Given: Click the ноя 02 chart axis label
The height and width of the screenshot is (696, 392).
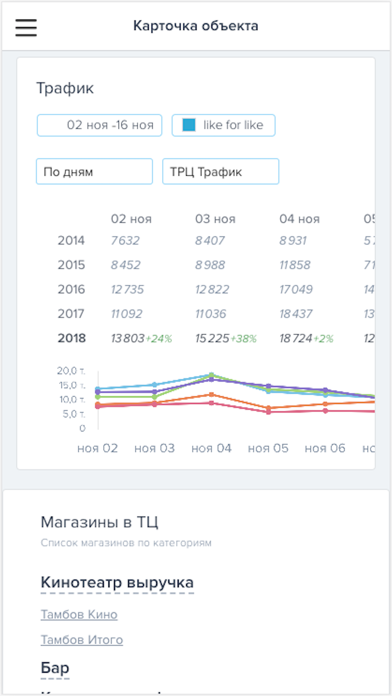Looking at the screenshot, I should coord(98,448).
